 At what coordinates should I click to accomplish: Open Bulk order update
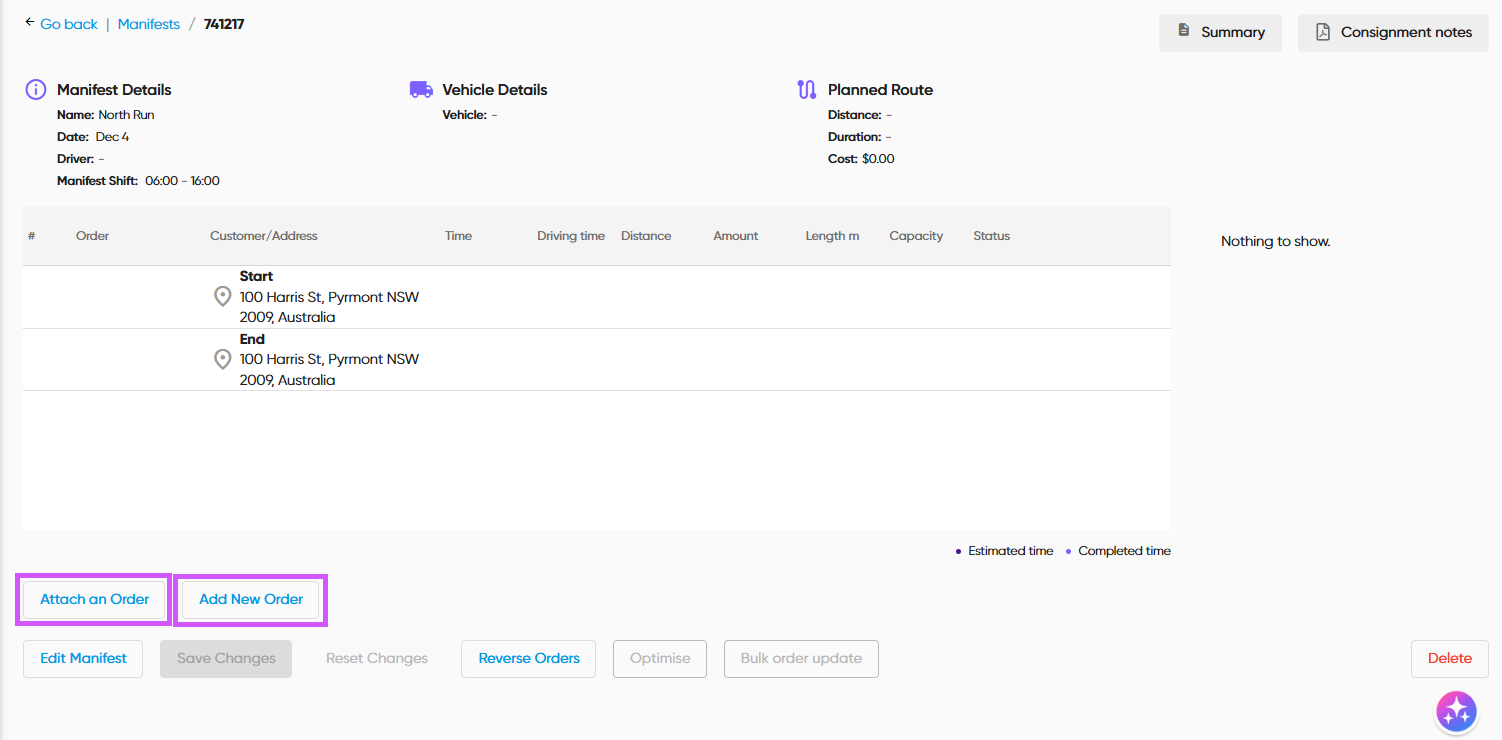[x=801, y=659]
